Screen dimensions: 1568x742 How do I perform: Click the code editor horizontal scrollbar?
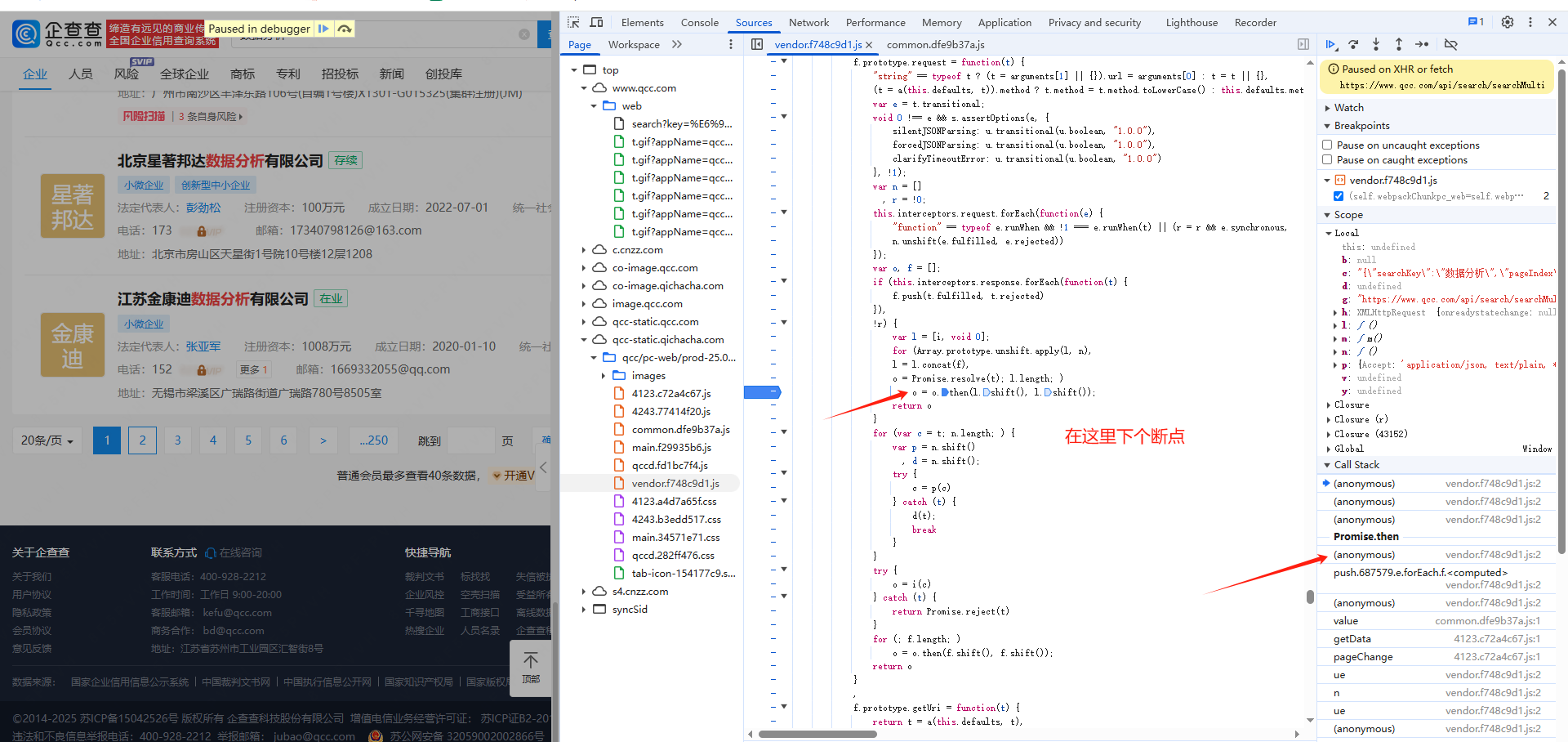(x=817, y=734)
